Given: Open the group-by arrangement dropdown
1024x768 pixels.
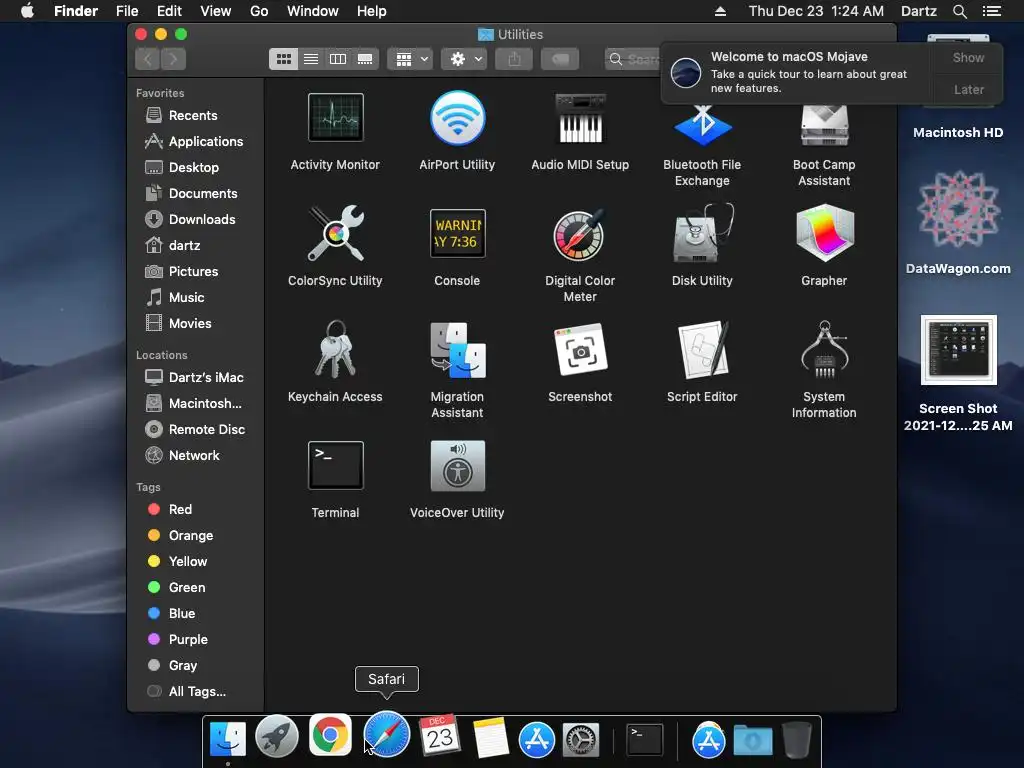Looking at the screenshot, I should pos(410,59).
